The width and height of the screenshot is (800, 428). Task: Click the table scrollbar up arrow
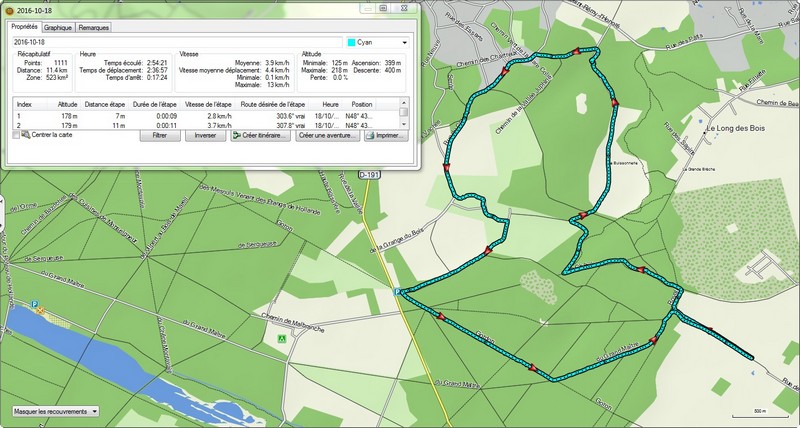point(404,103)
